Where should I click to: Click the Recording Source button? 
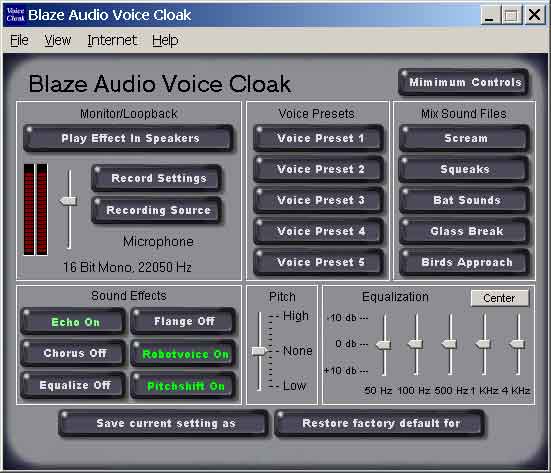point(157,210)
